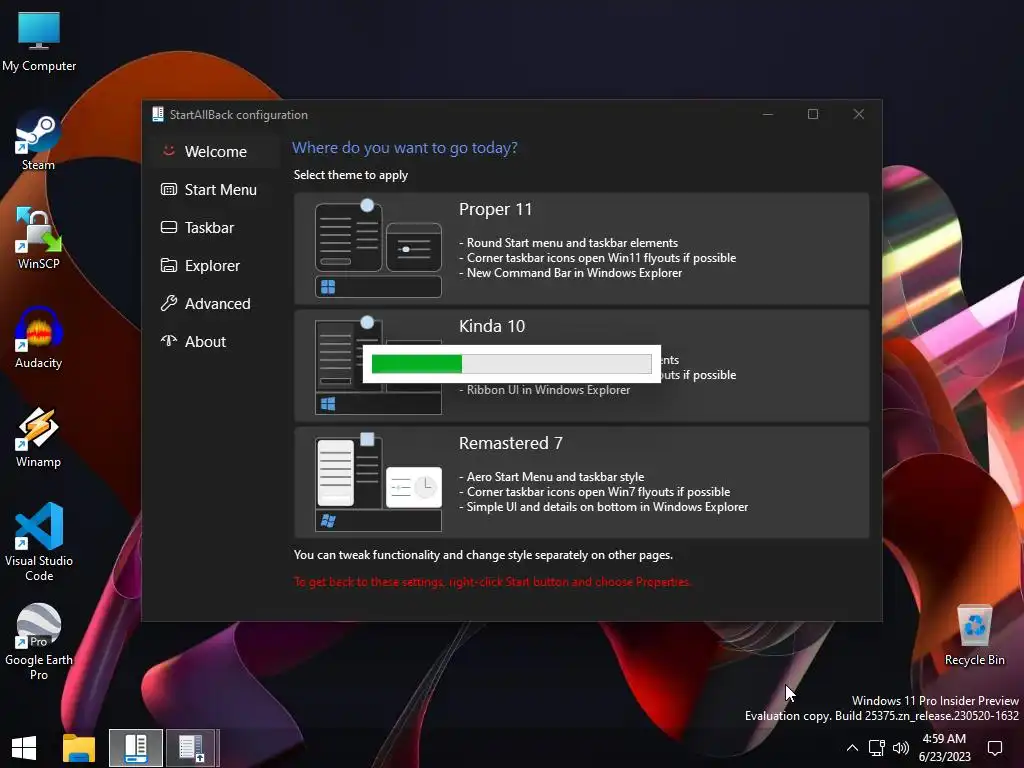
Task: Show hidden tray icons chevron
Action: pyautogui.click(x=852, y=748)
